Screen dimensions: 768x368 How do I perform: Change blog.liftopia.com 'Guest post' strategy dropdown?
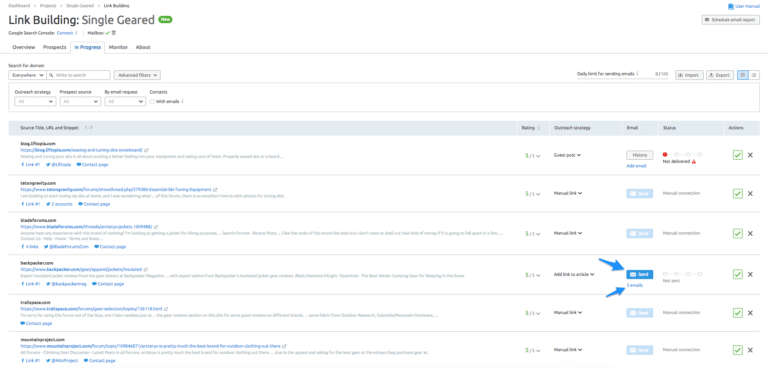tap(567, 155)
